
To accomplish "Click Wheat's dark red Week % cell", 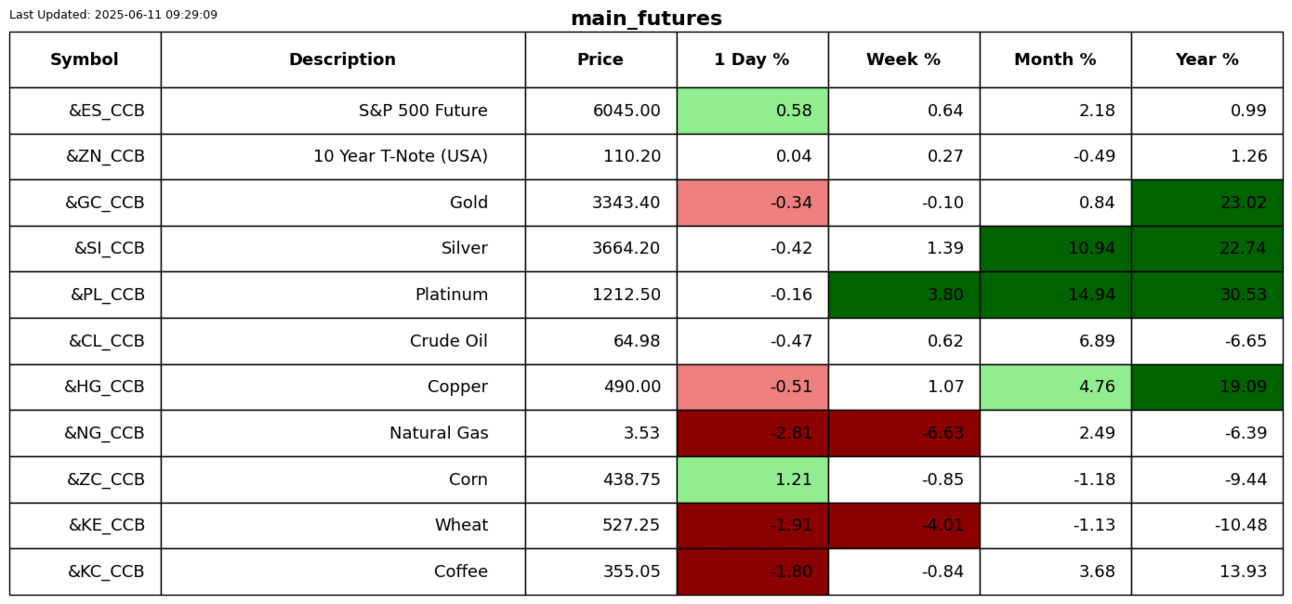I will point(903,526).
